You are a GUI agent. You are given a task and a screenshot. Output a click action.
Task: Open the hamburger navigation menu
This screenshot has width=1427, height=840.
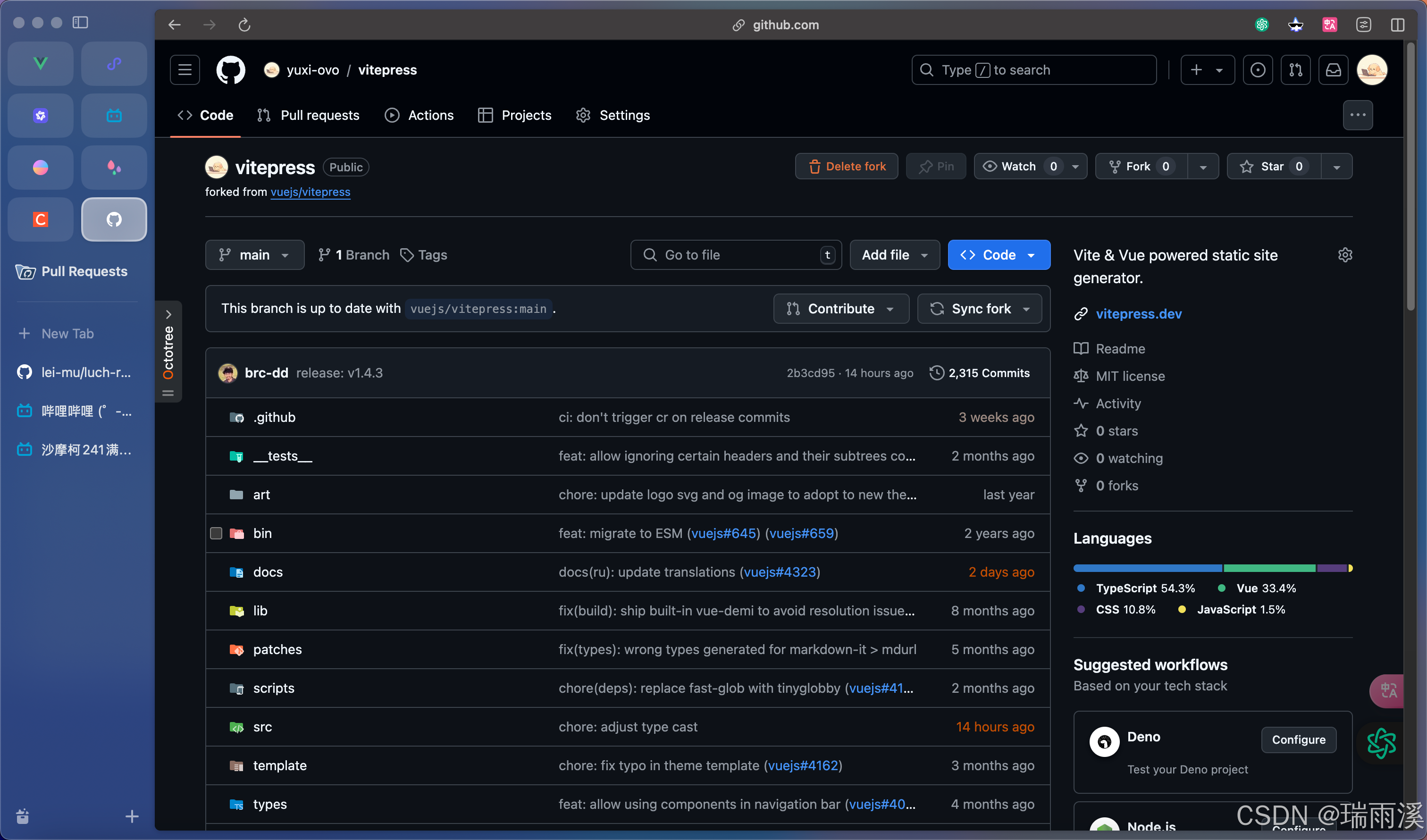pyautogui.click(x=185, y=70)
